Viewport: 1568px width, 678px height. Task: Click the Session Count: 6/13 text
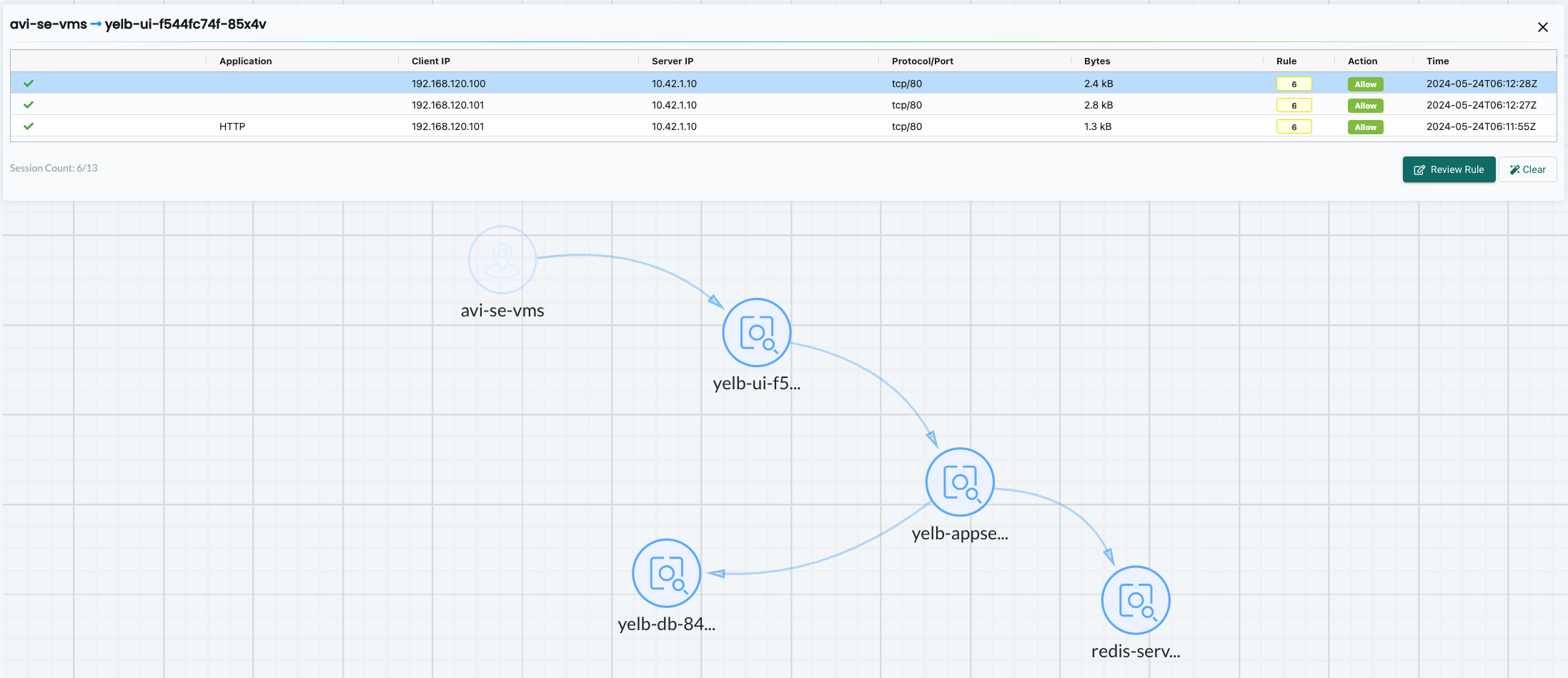click(54, 168)
